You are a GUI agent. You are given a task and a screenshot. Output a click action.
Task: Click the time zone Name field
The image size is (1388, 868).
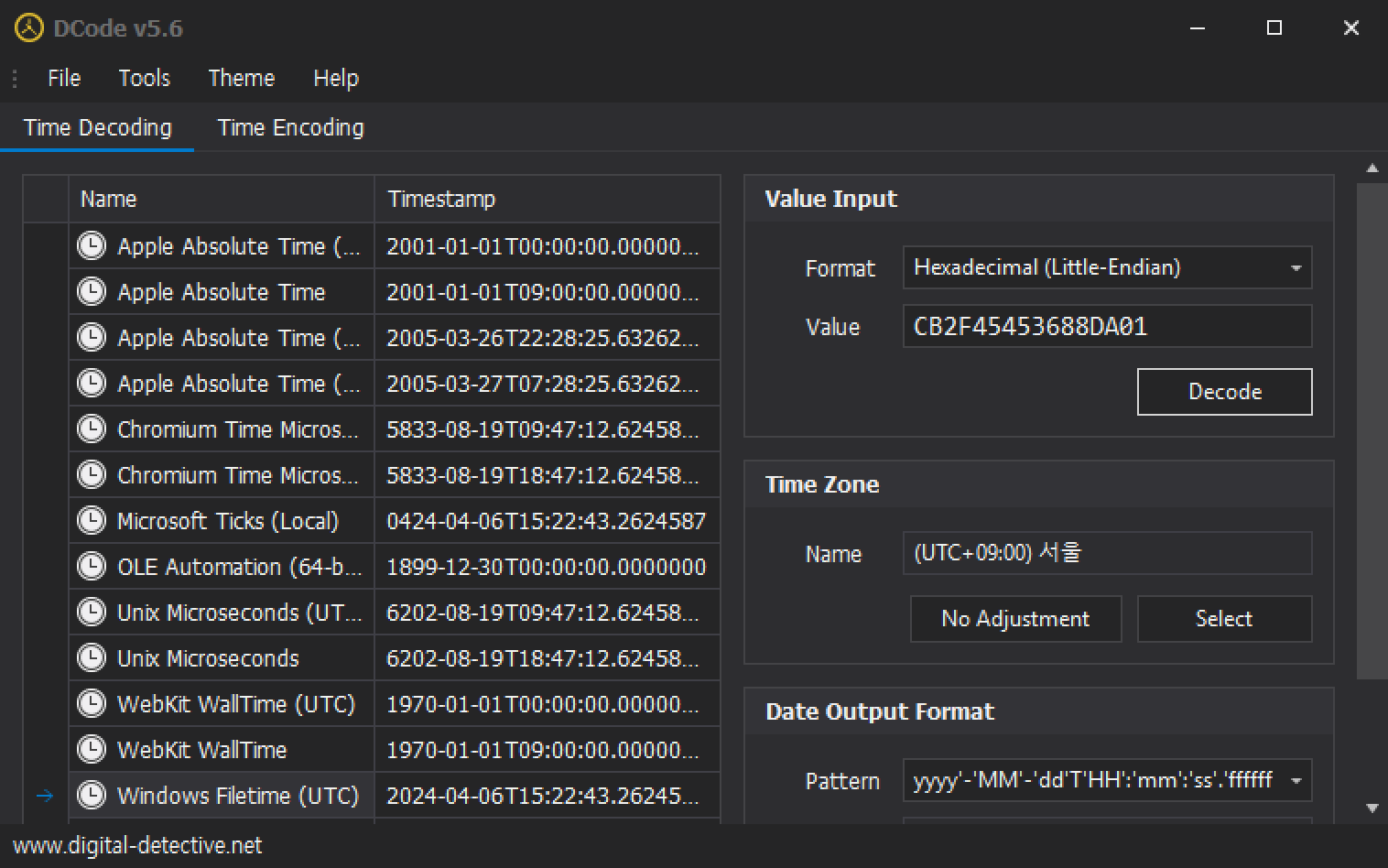coord(1107,553)
